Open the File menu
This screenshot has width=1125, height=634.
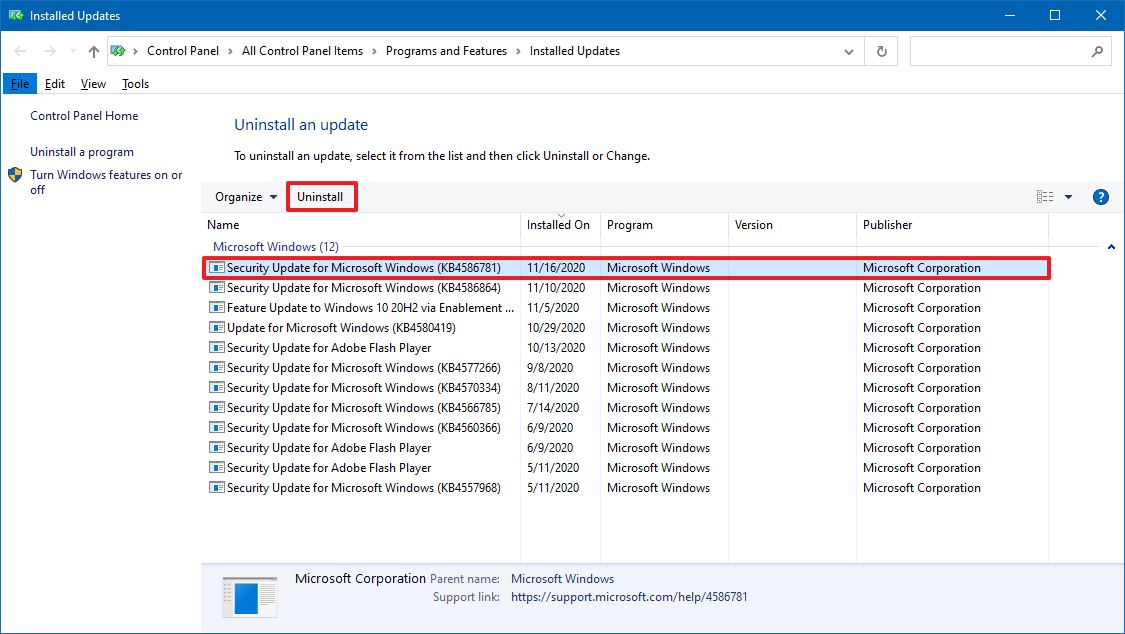click(20, 84)
